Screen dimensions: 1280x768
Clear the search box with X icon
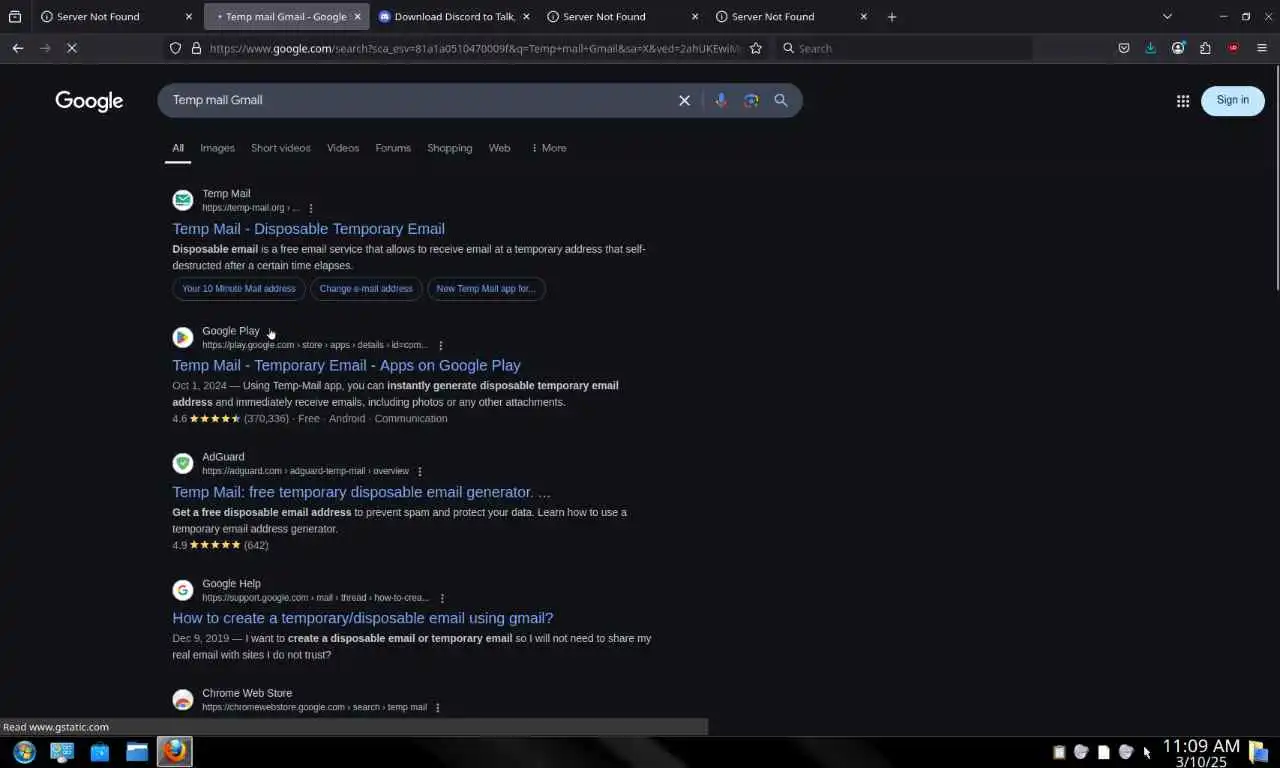click(684, 101)
